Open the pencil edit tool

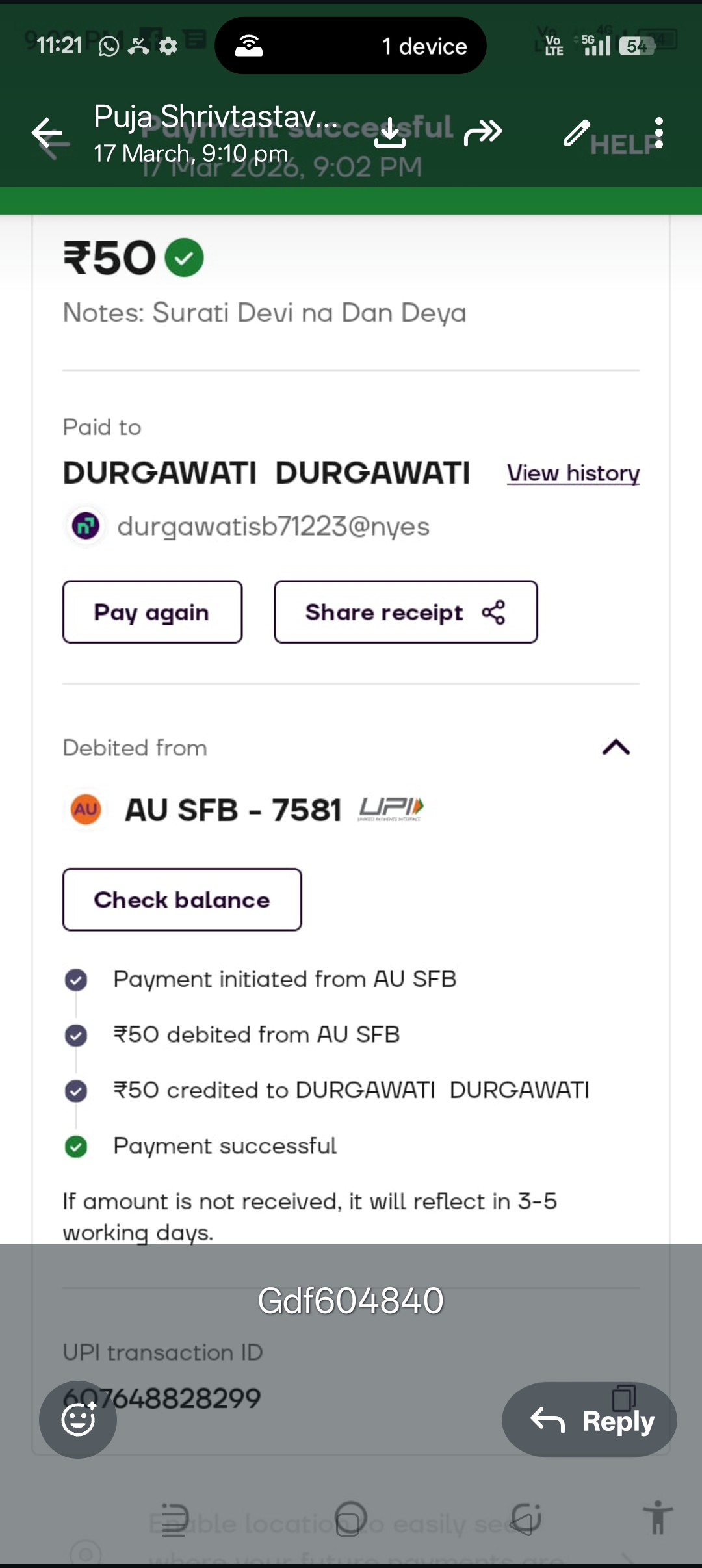577,133
